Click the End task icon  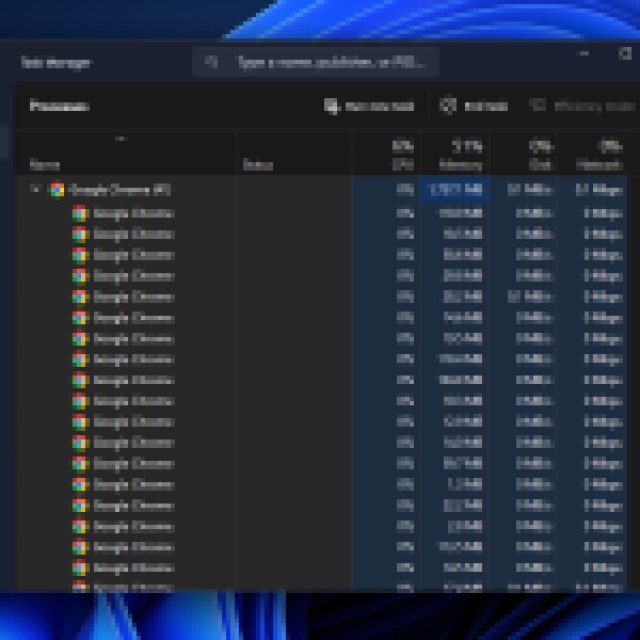(x=448, y=106)
